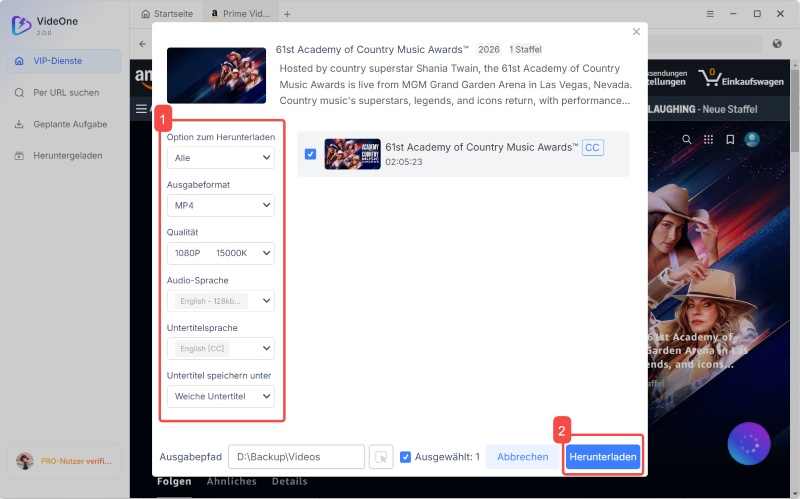The height and width of the screenshot is (499, 800).
Task: Open the Option zum Herunterladen dropdown
Action: click(221, 158)
